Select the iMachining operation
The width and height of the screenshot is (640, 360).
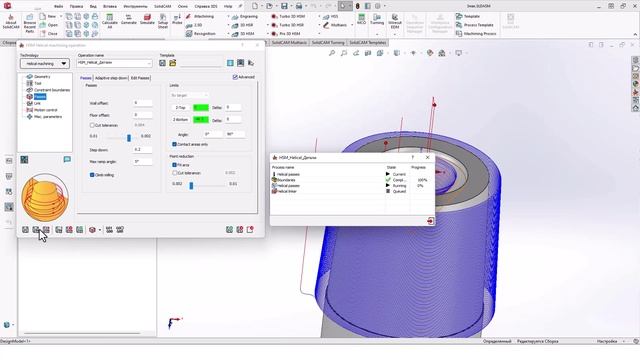200,16
